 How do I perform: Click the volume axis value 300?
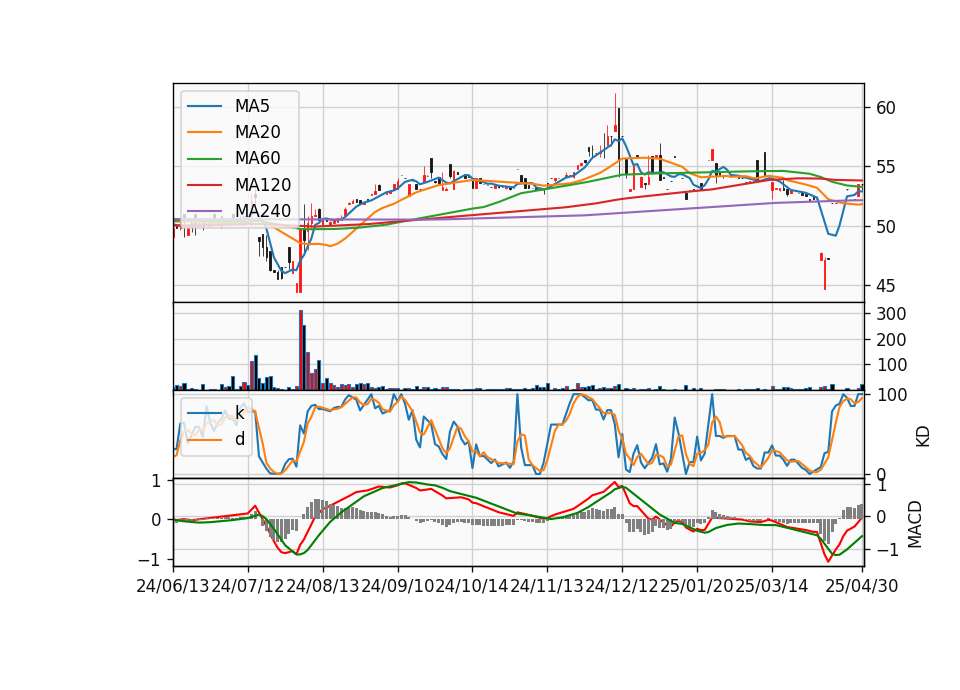pyautogui.click(x=891, y=314)
